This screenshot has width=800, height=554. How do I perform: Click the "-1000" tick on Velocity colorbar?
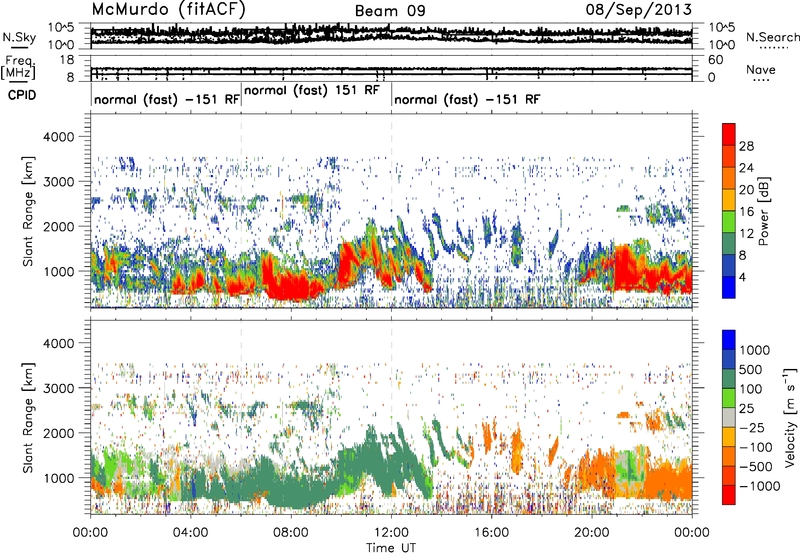(x=760, y=486)
